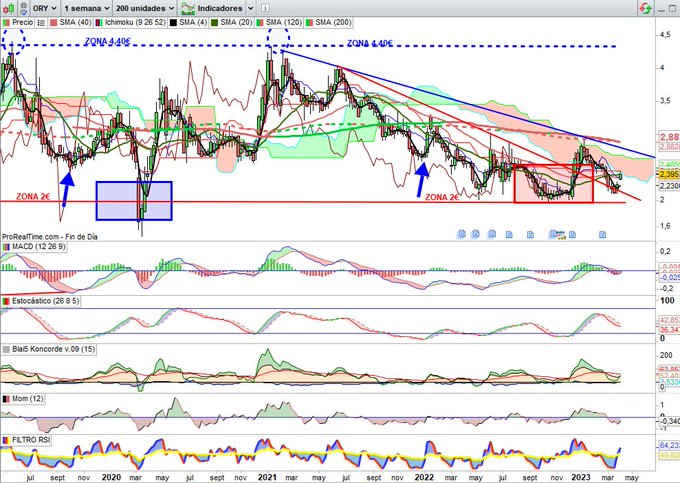
Task: Expand the arrow next to Indicadores
Action: point(251,8)
